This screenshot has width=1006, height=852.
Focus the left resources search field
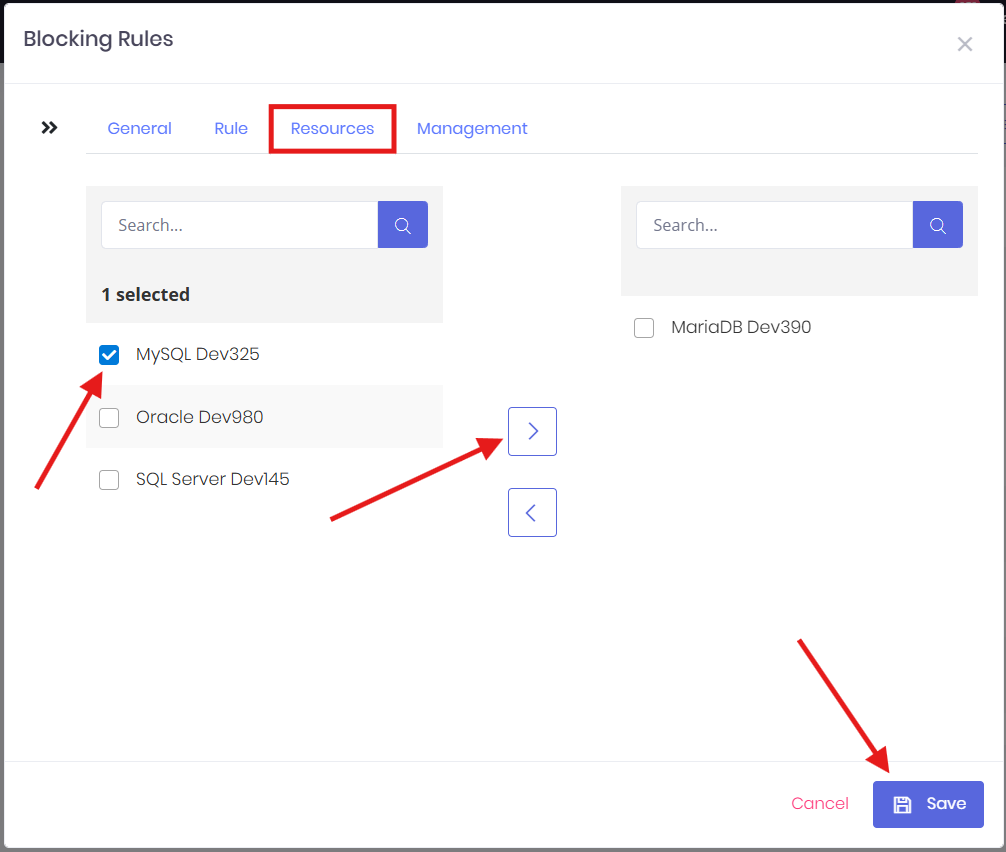click(x=239, y=225)
